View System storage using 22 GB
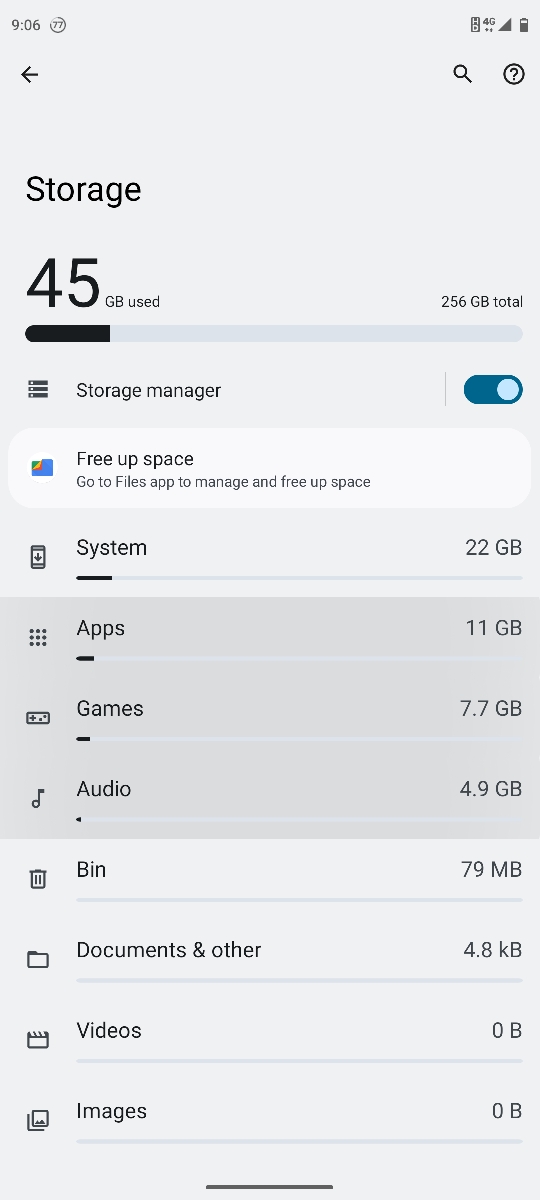The height and width of the screenshot is (1200, 540). [270, 557]
